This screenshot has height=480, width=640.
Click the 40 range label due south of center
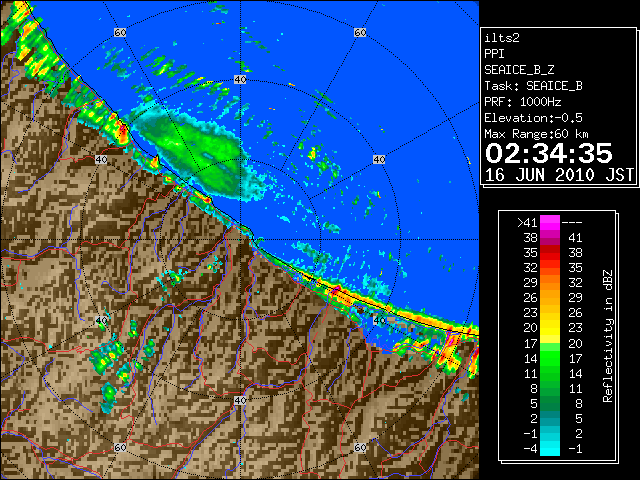point(240,400)
